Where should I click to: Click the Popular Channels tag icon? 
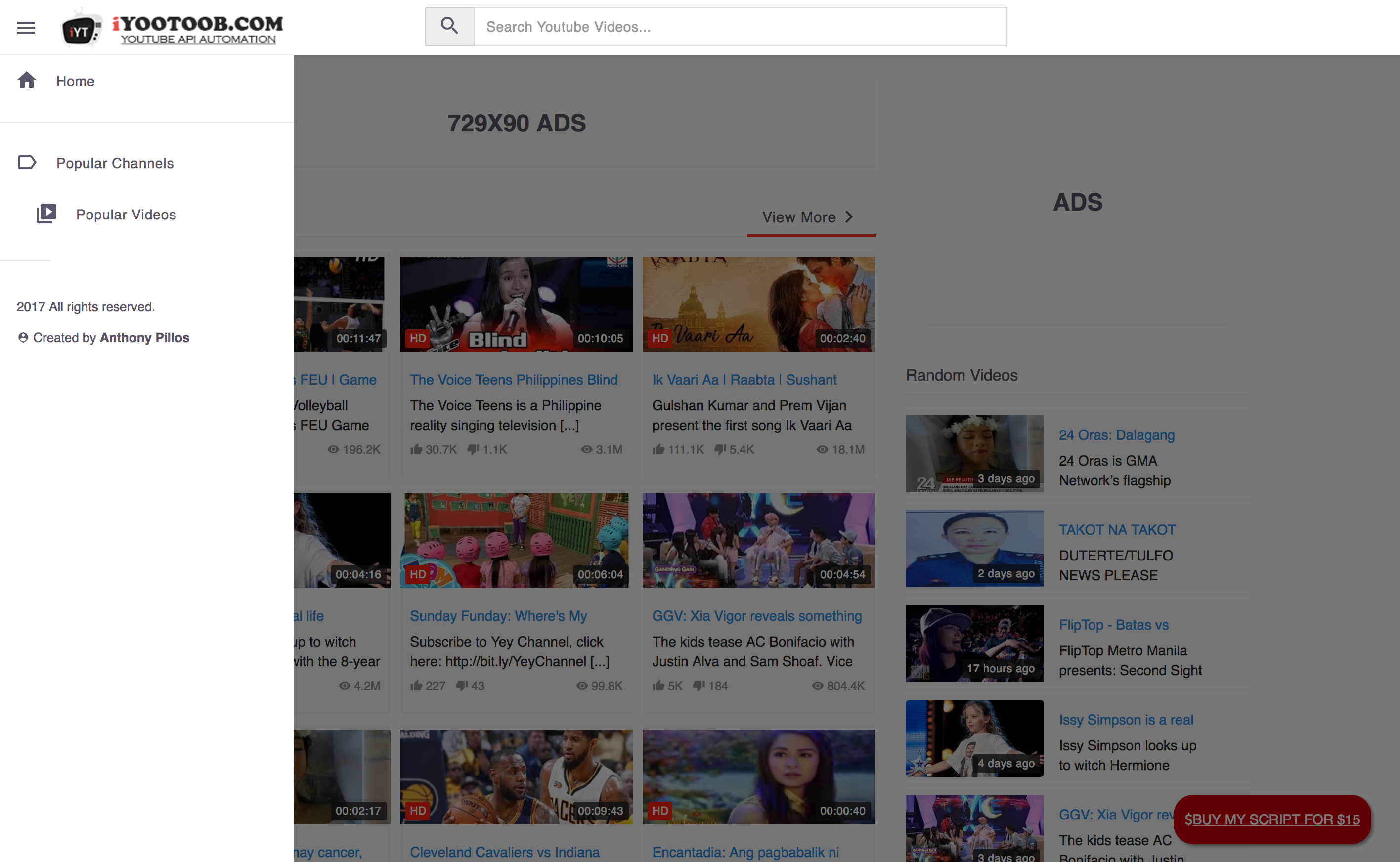27,163
